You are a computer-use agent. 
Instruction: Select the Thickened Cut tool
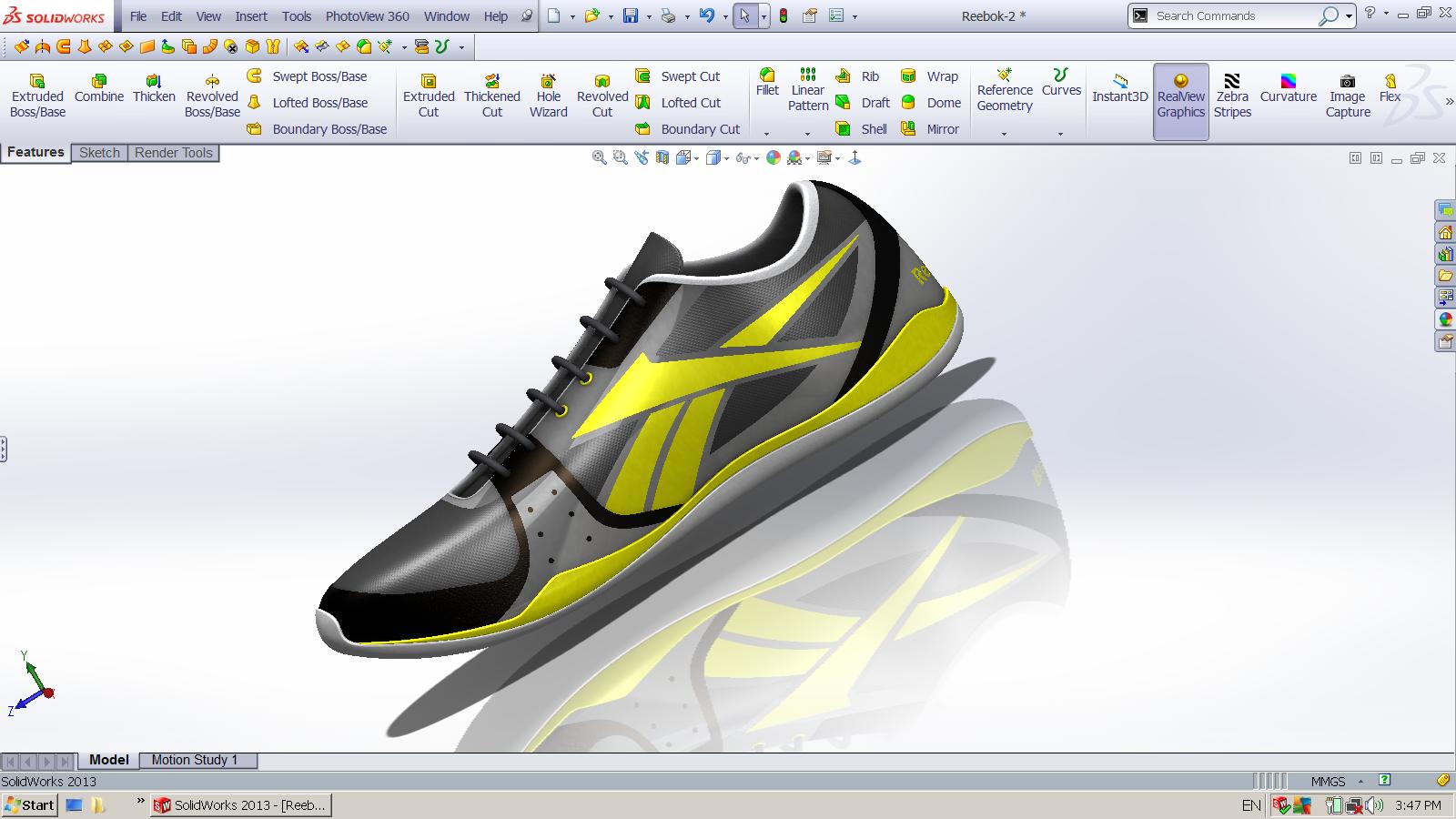[x=492, y=96]
